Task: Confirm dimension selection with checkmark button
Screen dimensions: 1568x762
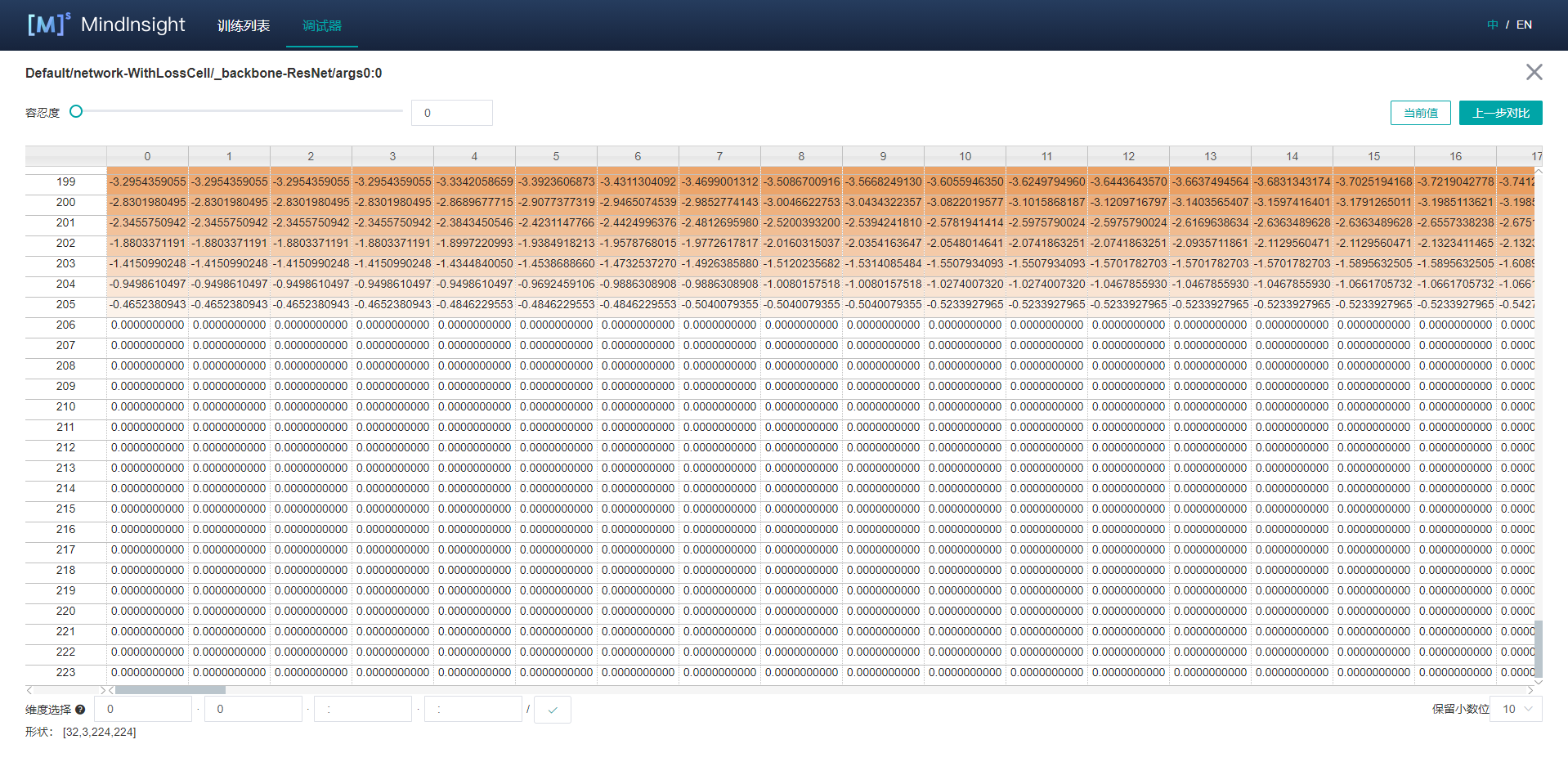Action: point(553,710)
